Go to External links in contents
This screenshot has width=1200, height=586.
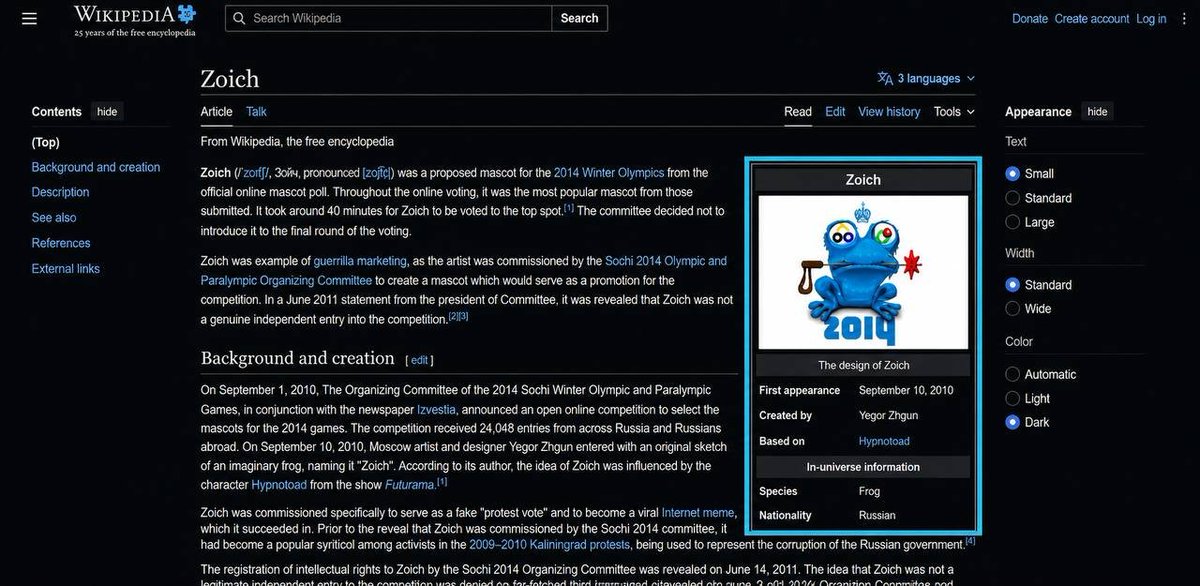pyautogui.click(x=66, y=268)
